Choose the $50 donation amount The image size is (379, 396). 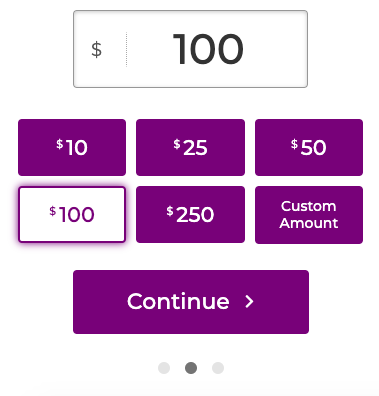click(x=309, y=147)
